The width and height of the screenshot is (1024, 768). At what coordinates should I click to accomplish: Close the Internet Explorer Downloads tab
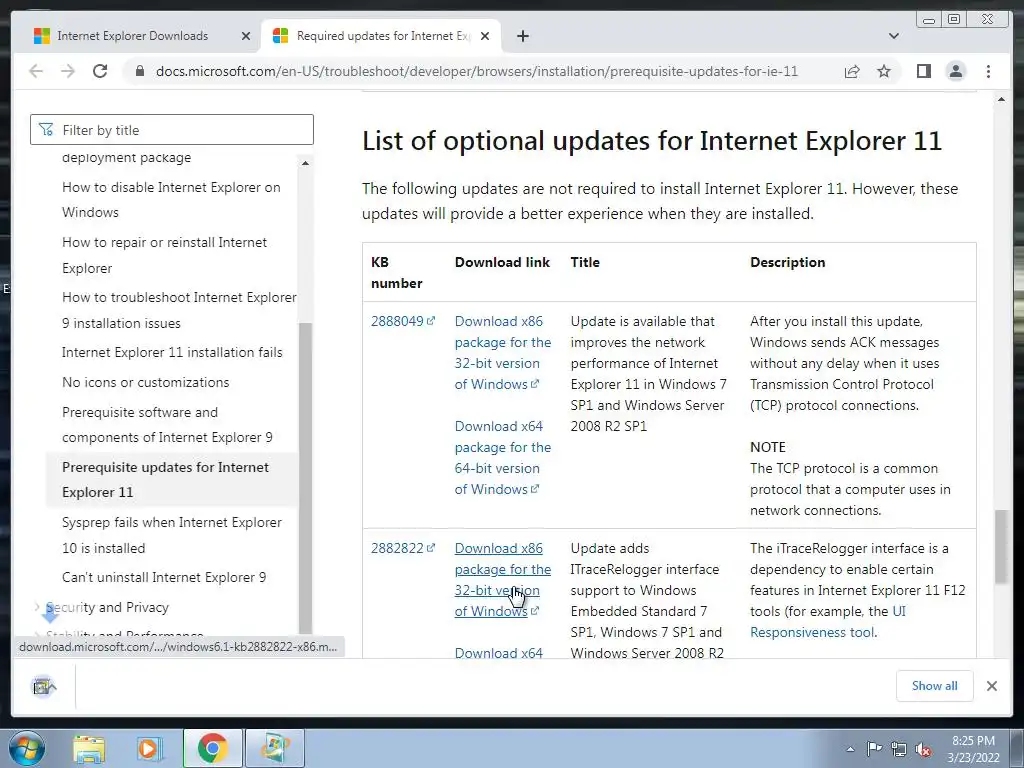(x=246, y=36)
